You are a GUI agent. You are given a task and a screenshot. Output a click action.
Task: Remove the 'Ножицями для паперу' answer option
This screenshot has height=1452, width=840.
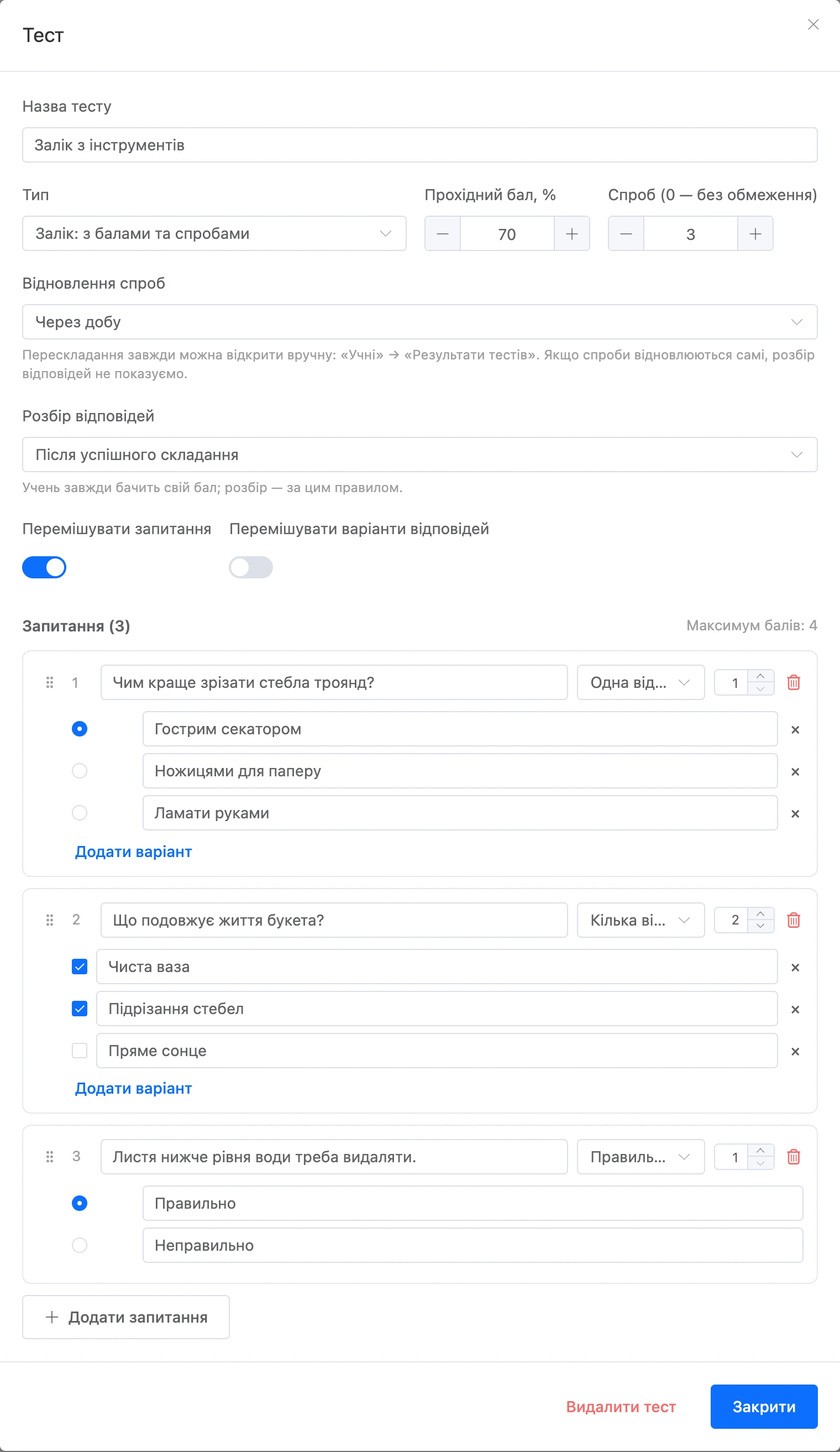click(x=795, y=771)
